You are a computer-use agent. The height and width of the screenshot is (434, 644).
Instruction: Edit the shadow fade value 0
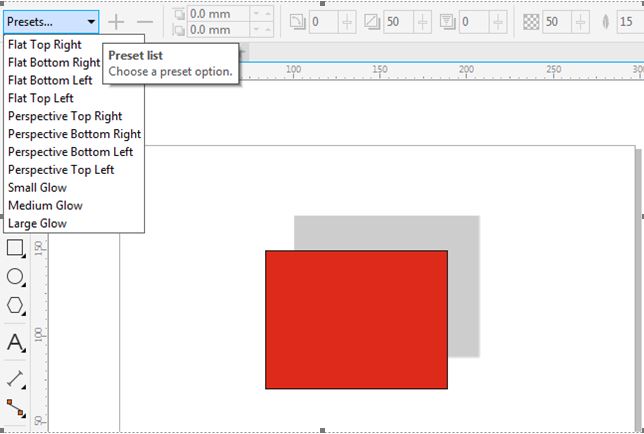(x=474, y=22)
